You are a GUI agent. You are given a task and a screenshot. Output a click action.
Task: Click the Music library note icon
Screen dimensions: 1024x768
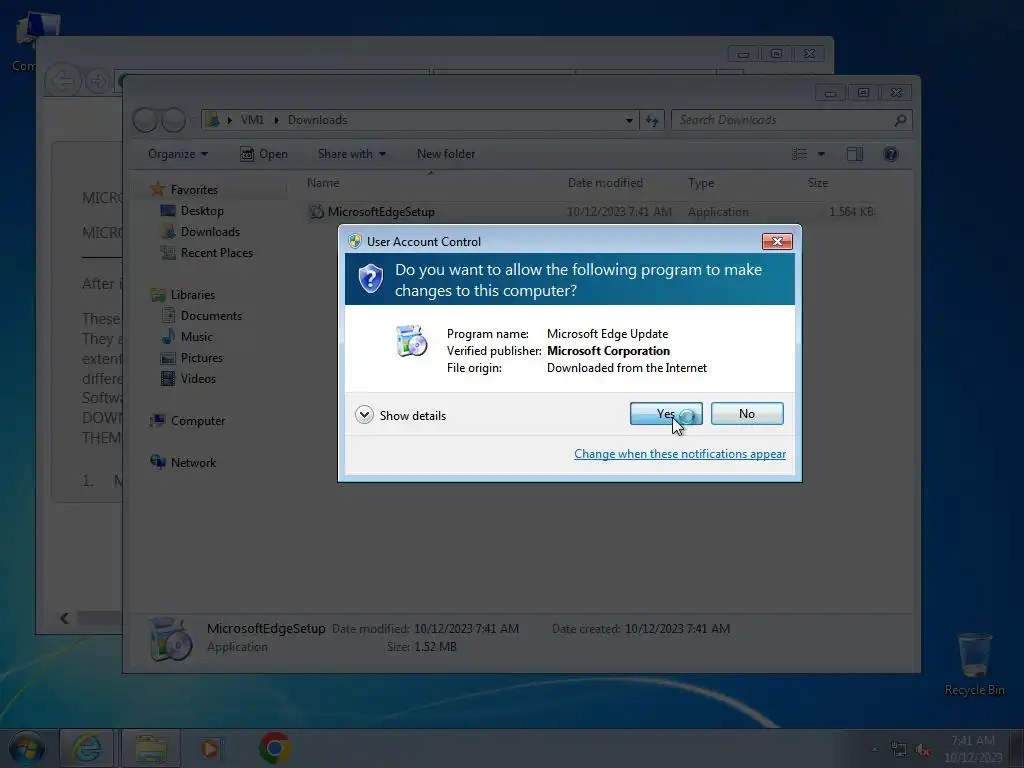(x=168, y=336)
